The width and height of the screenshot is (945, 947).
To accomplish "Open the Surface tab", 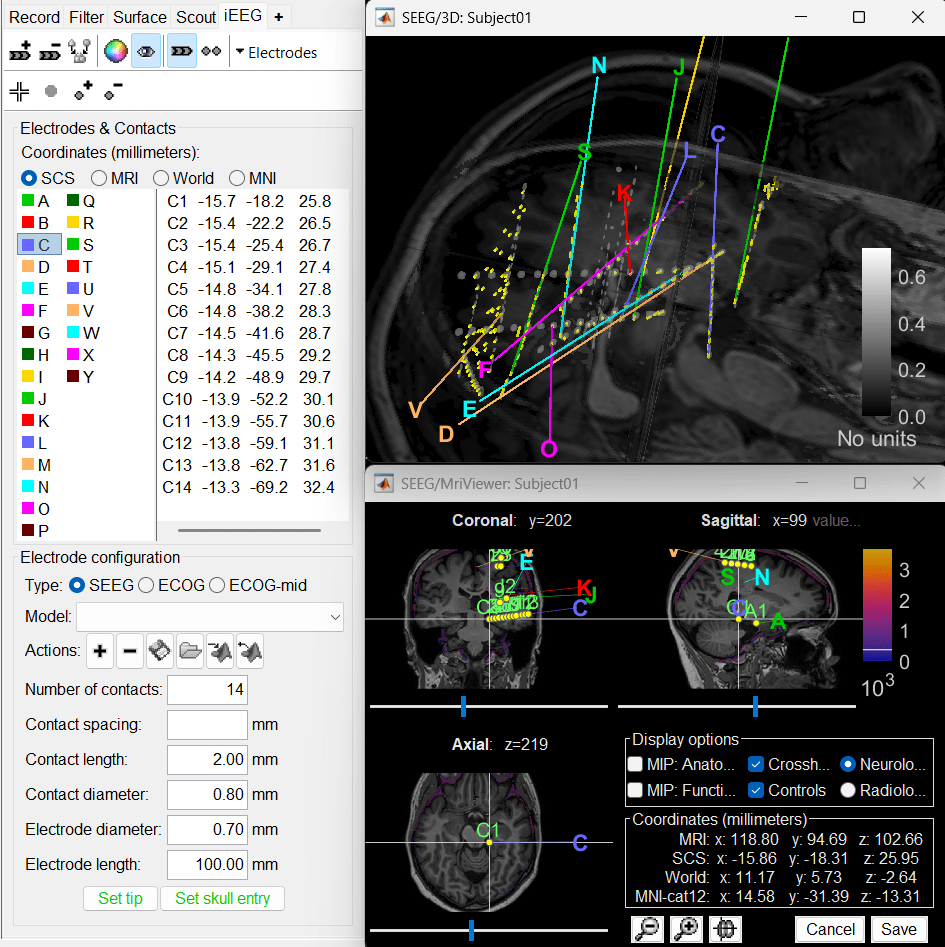I will [140, 17].
